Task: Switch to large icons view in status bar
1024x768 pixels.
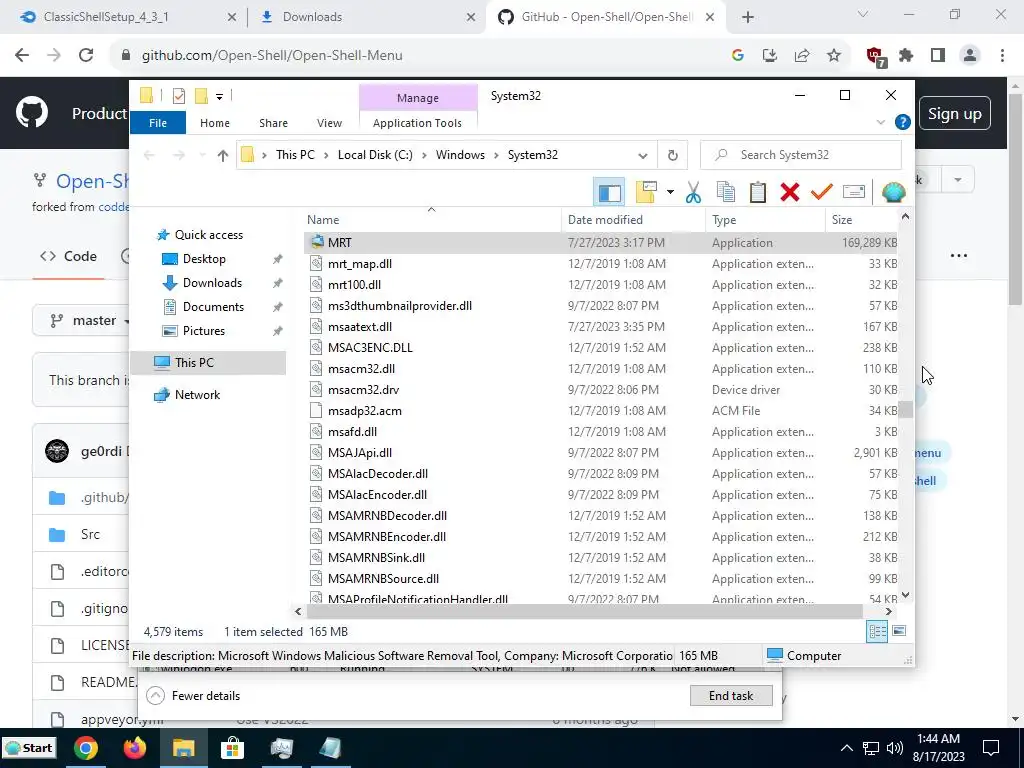Action: [899, 631]
